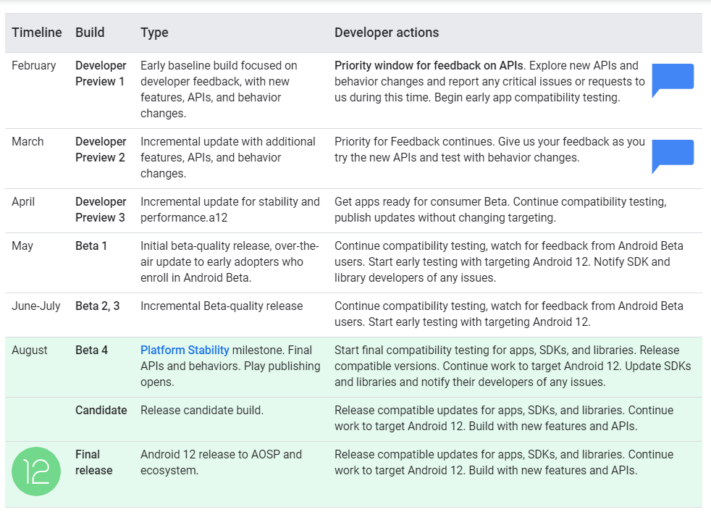The height and width of the screenshot is (512, 711).
Task: Click 'Notify SDK and' text in May row
Action: tap(632, 262)
